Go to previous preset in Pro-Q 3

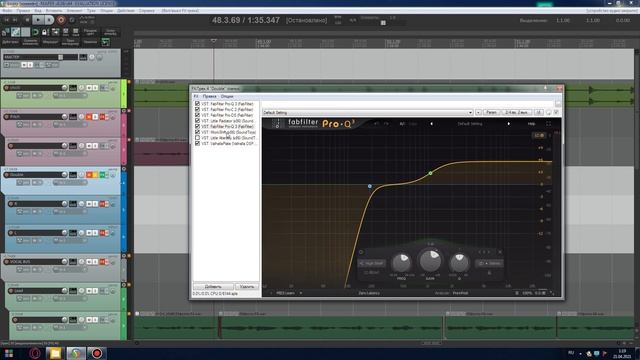tap(431, 124)
